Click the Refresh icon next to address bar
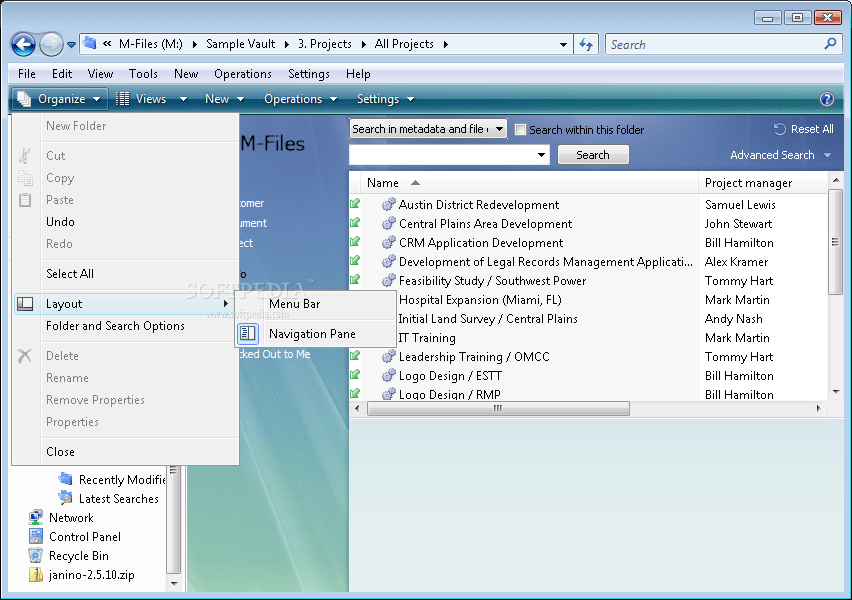 (x=586, y=45)
